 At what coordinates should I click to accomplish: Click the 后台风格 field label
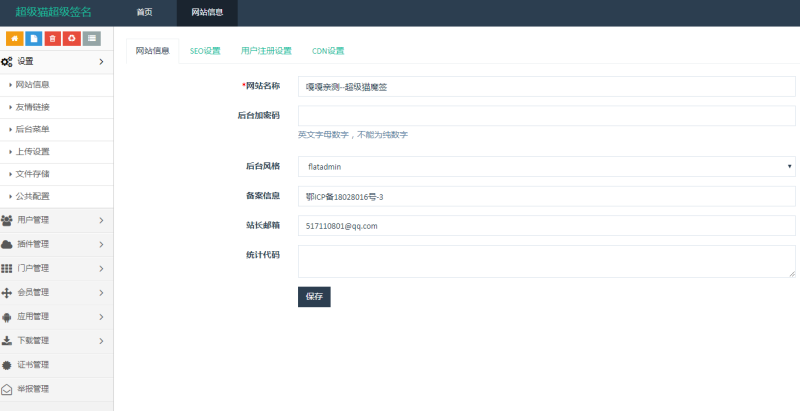tap(263, 166)
